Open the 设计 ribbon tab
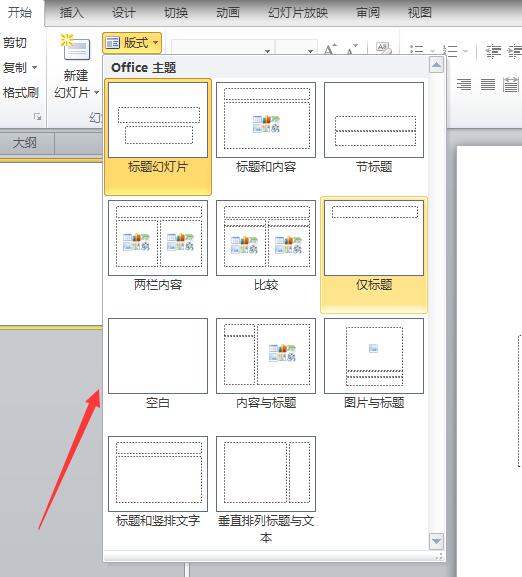Screen dimensions: 522x577 pos(124,13)
